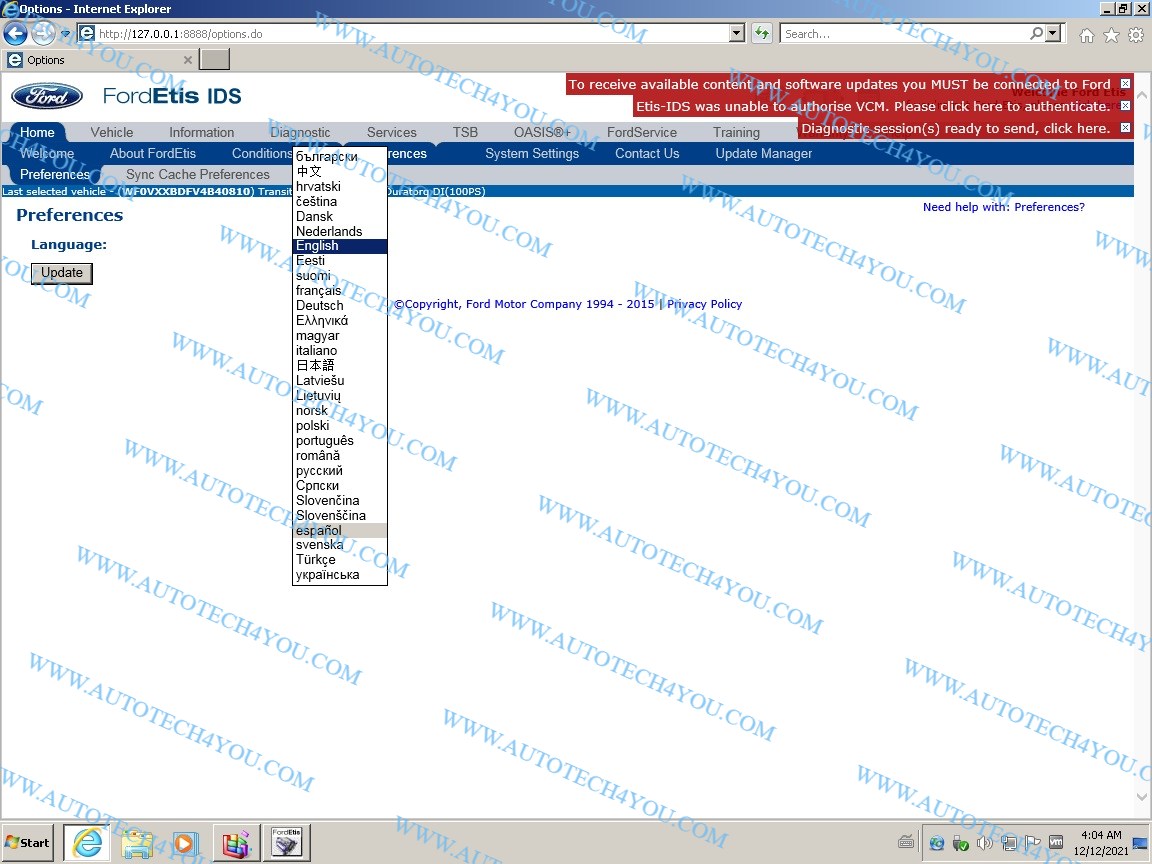Image resolution: width=1152 pixels, height=864 pixels.
Task: Open the Favorites star icon
Action: point(1111,35)
